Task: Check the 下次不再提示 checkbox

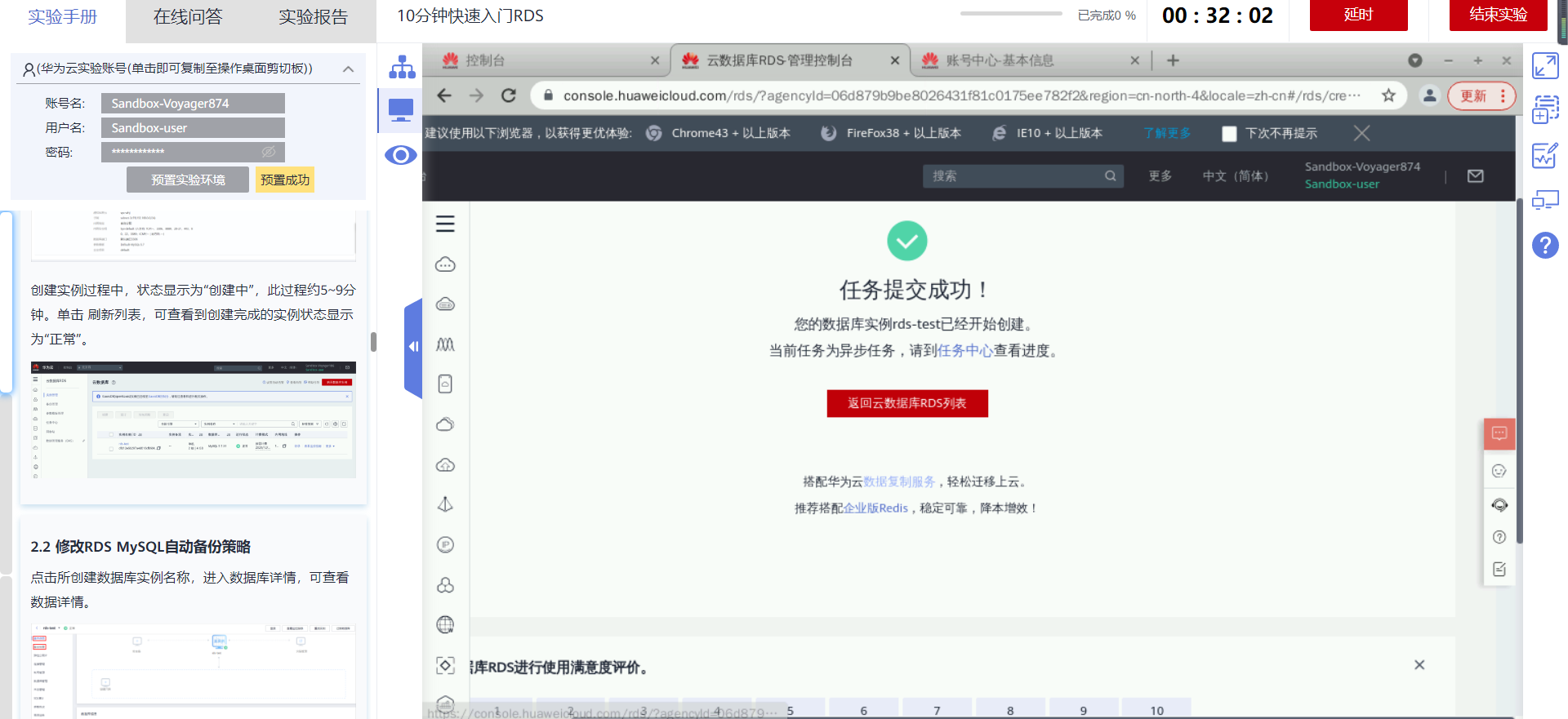Action: pyautogui.click(x=1229, y=134)
